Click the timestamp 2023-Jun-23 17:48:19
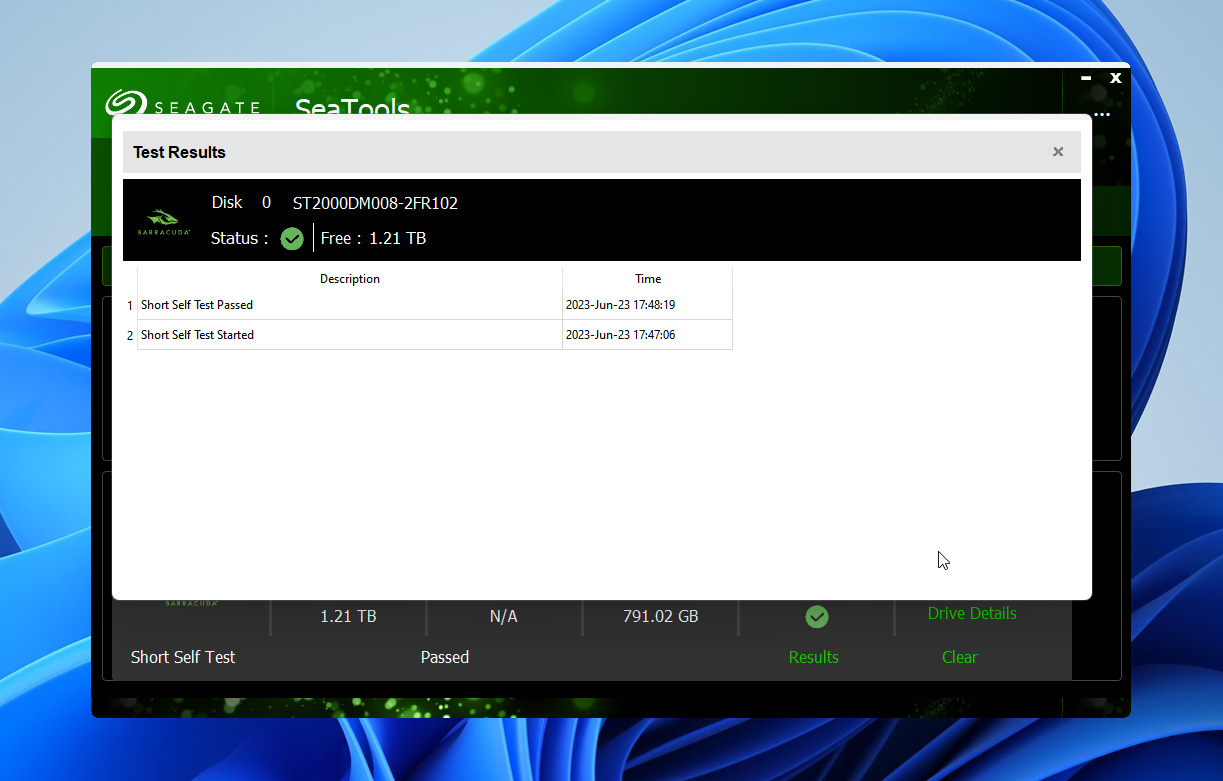This screenshot has height=781, width=1223. point(620,305)
